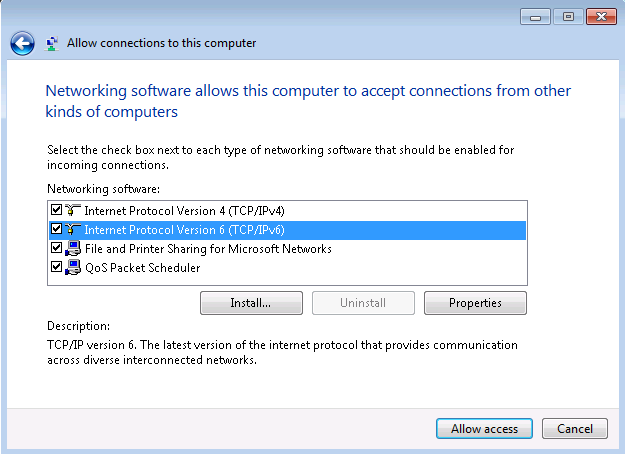The image size is (625, 454).
Task: Close the window with the red X
Action: click(601, 17)
